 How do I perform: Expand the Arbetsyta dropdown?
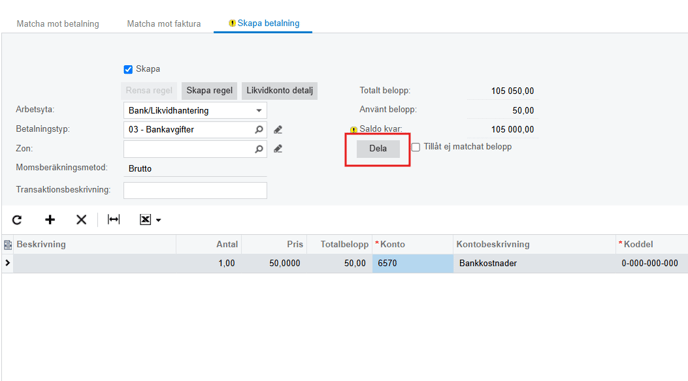pyautogui.click(x=259, y=111)
